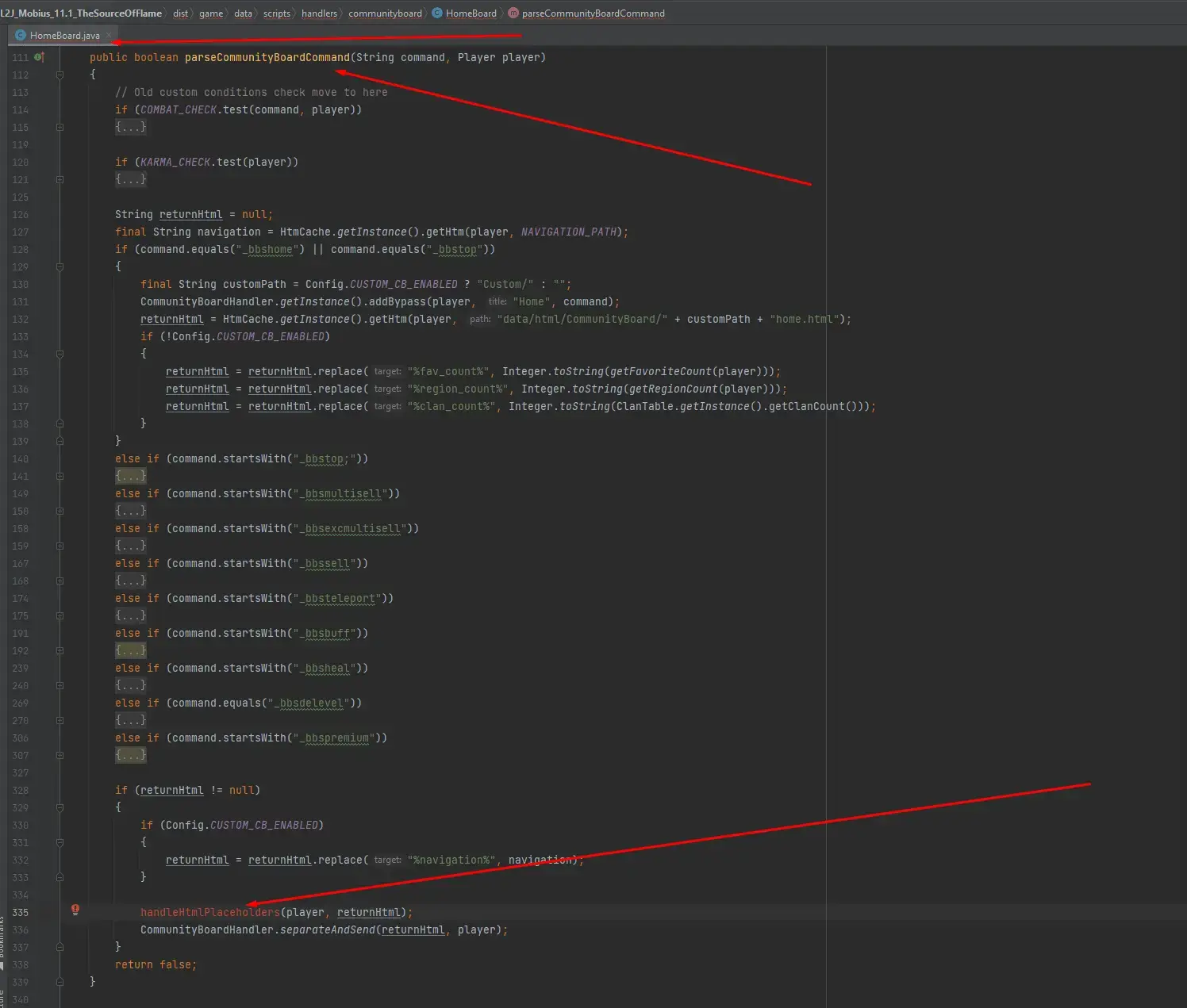Click folded {...} under _bbsexcmultisell condition
Screen dimensions: 1187x1008
click(131, 546)
